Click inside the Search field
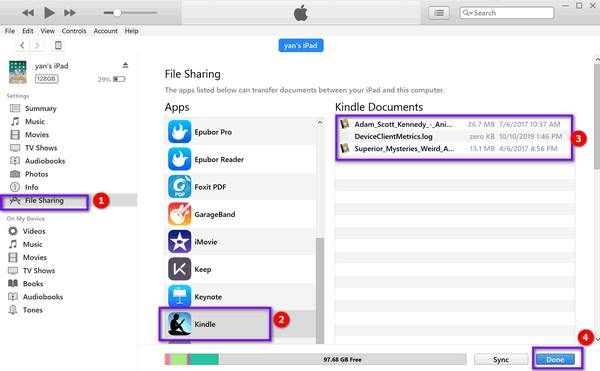The width and height of the screenshot is (600, 371). click(507, 13)
